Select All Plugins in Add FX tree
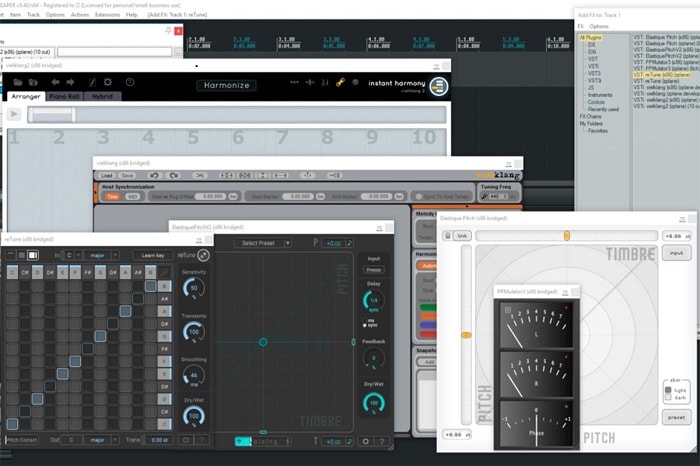Viewport: 700px width, 466px height. [591, 38]
